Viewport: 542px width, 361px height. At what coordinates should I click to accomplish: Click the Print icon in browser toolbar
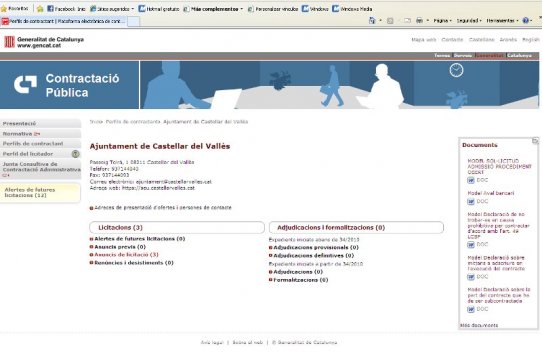point(419,21)
